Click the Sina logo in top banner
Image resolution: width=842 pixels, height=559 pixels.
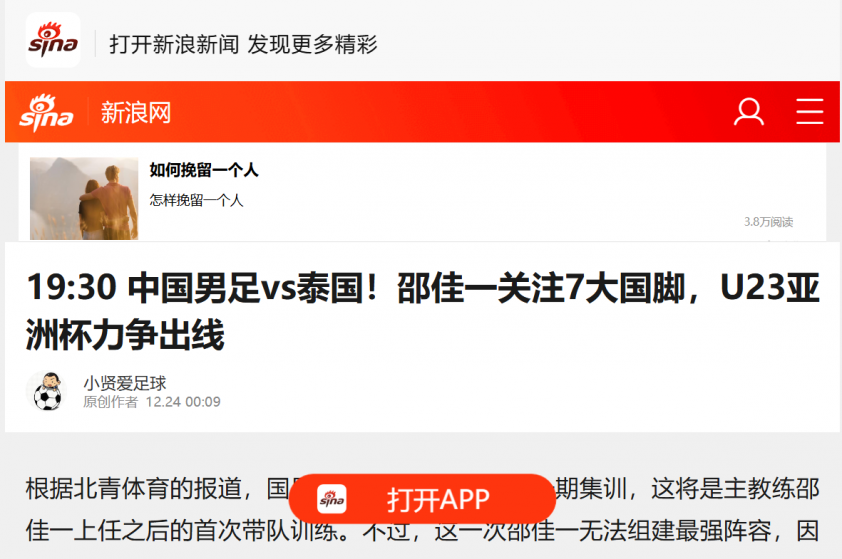click(53, 40)
